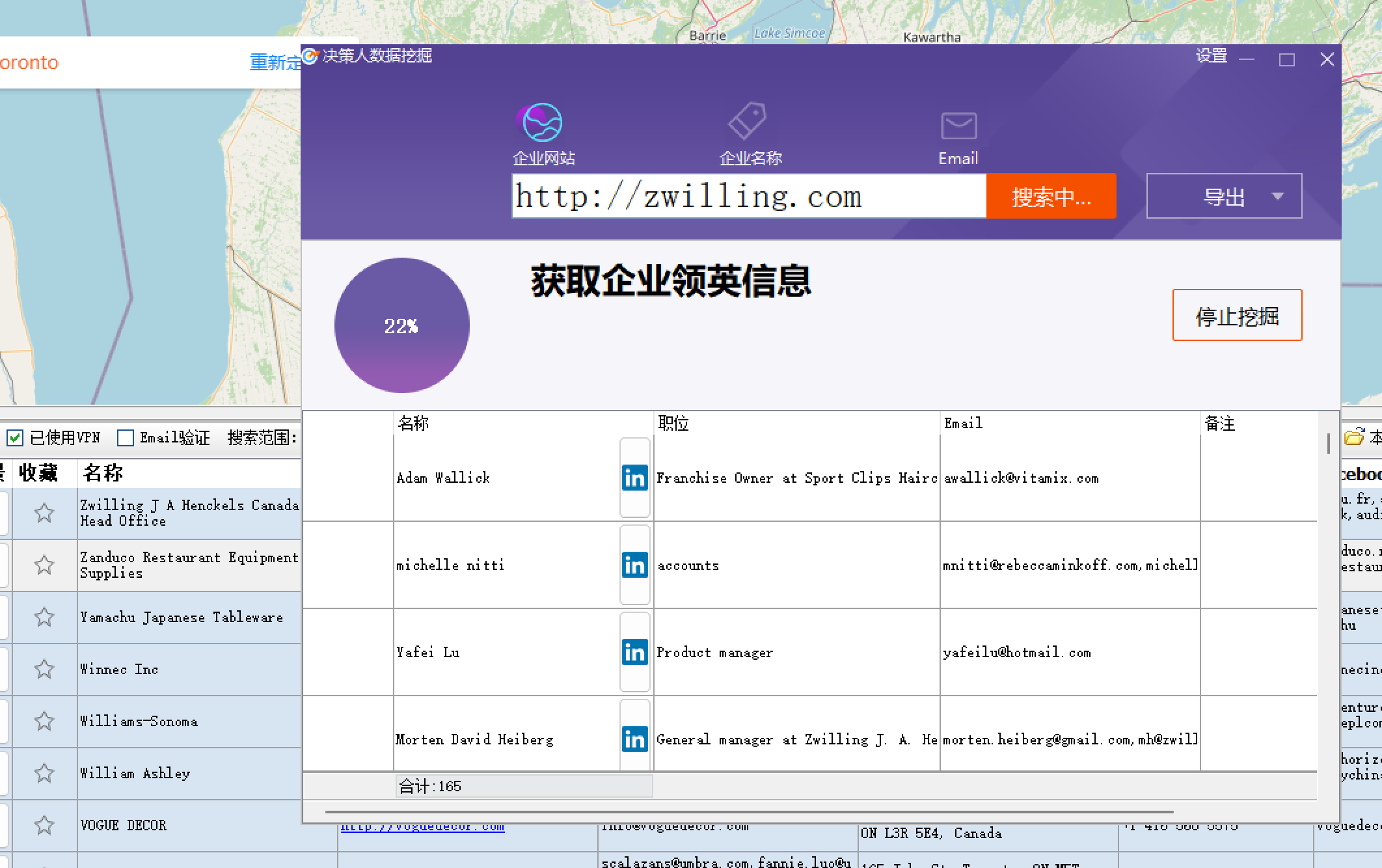Click the 职位 column header
Screen dimensions: 1382x868
tap(797, 424)
